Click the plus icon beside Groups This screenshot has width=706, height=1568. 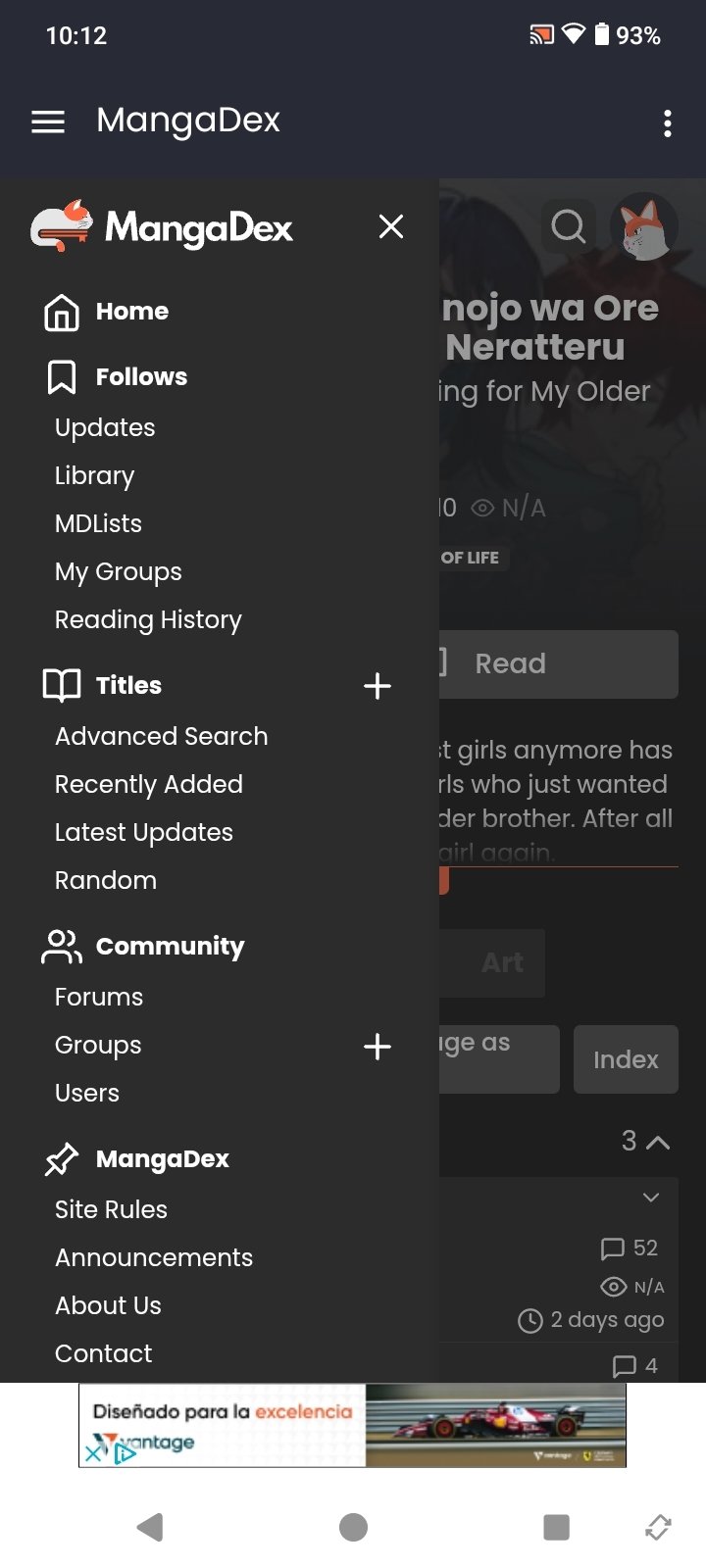[378, 1047]
